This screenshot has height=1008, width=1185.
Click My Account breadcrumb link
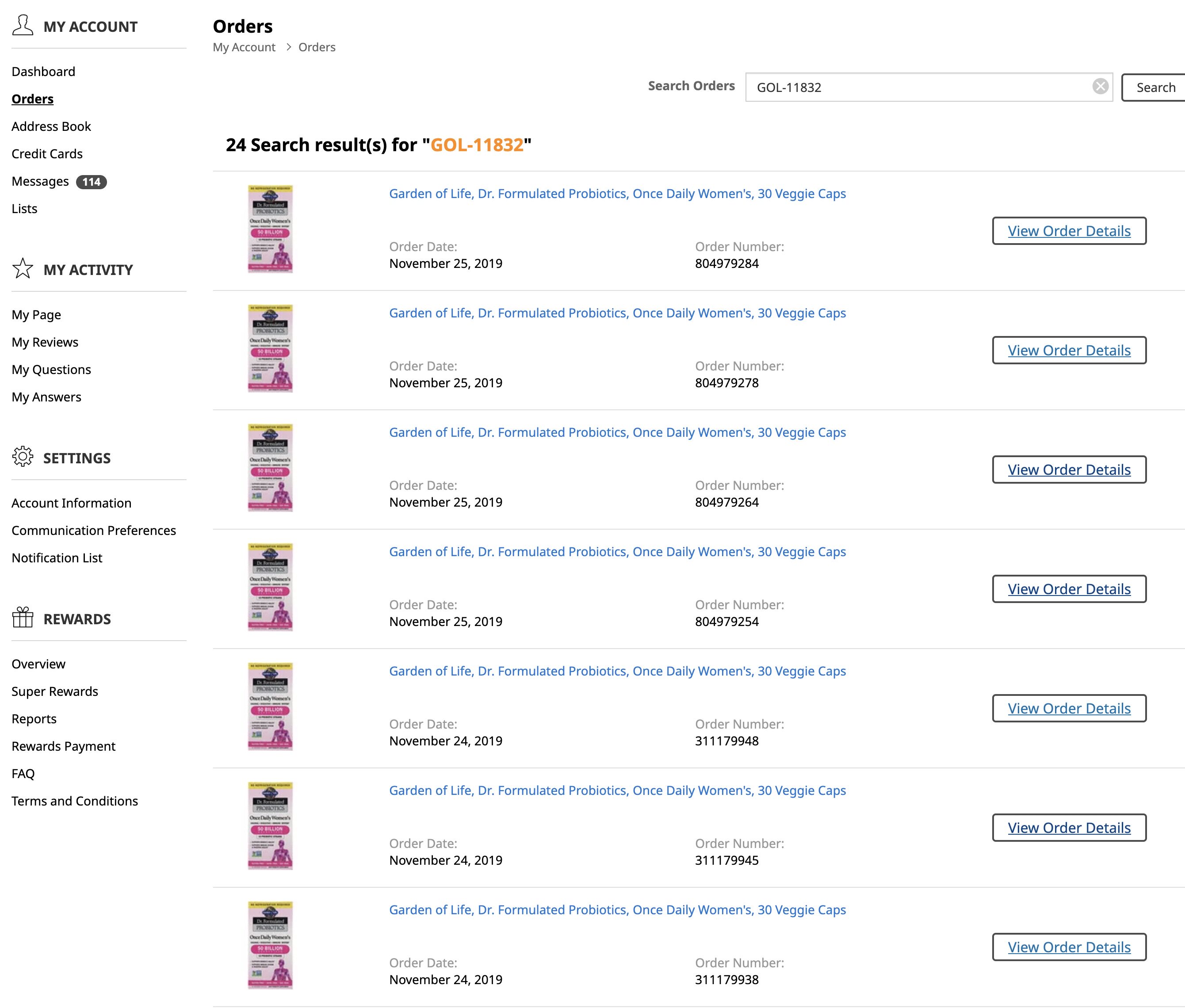[x=244, y=47]
